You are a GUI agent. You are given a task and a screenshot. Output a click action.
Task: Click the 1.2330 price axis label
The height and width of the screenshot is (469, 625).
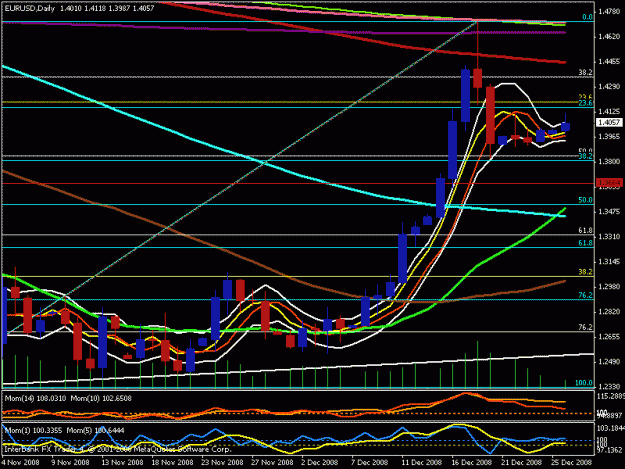pos(609,387)
